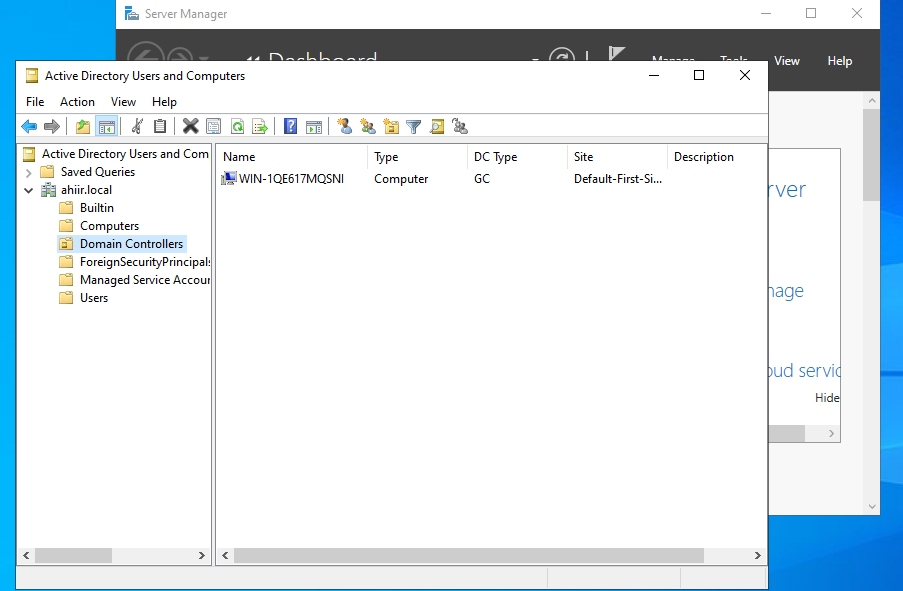Open the Help menu in Active Directory

164,102
